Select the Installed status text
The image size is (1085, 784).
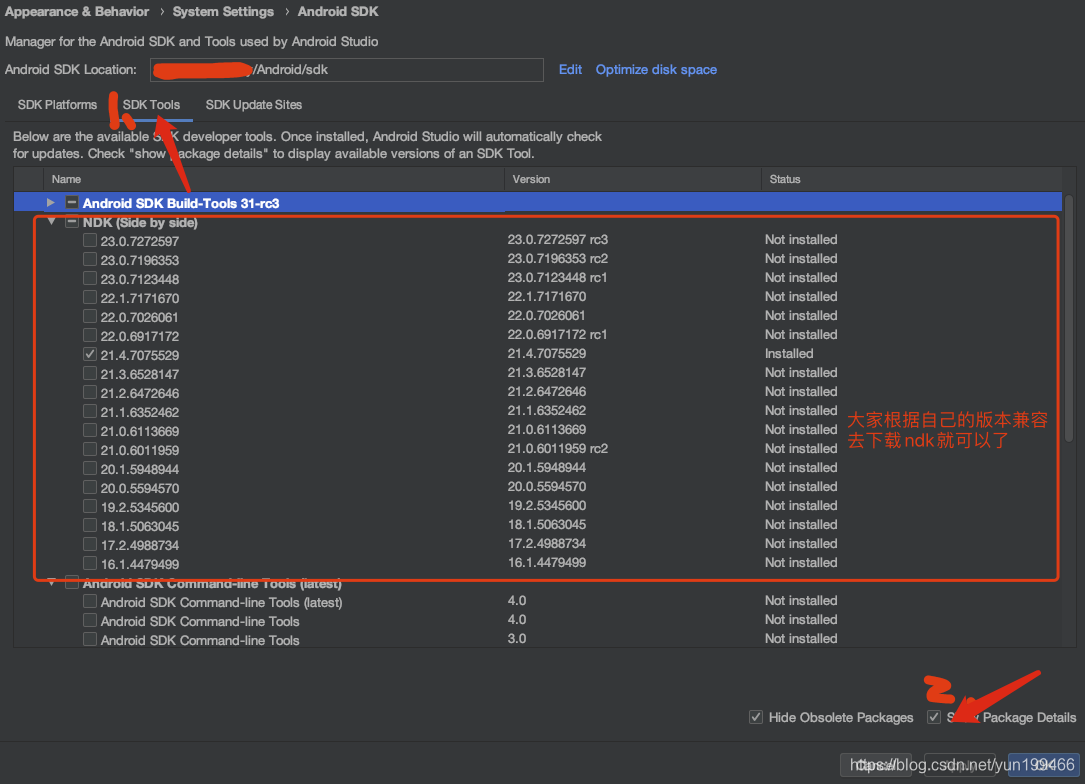(x=789, y=354)
